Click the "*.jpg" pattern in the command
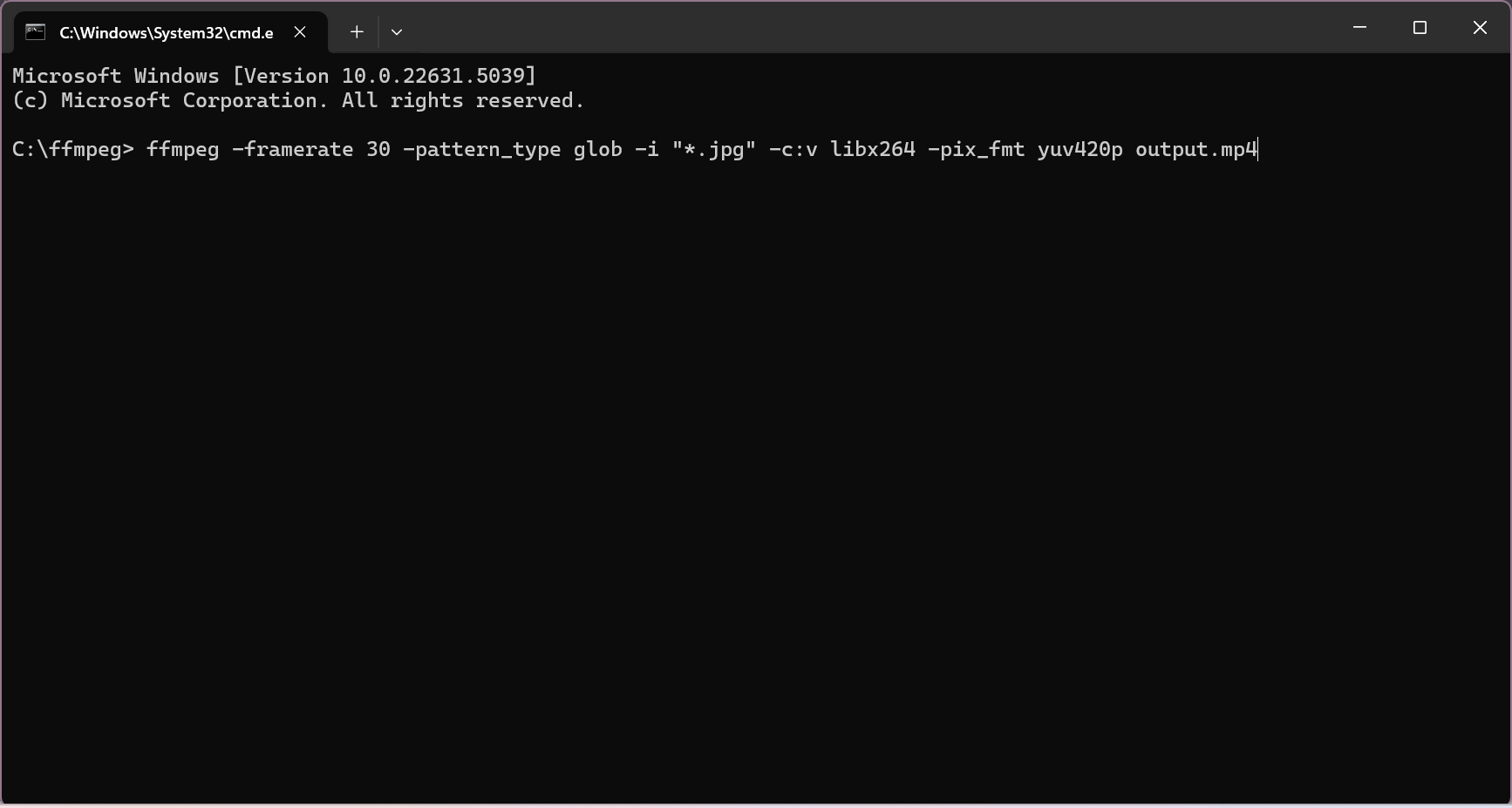 [714, 150]
